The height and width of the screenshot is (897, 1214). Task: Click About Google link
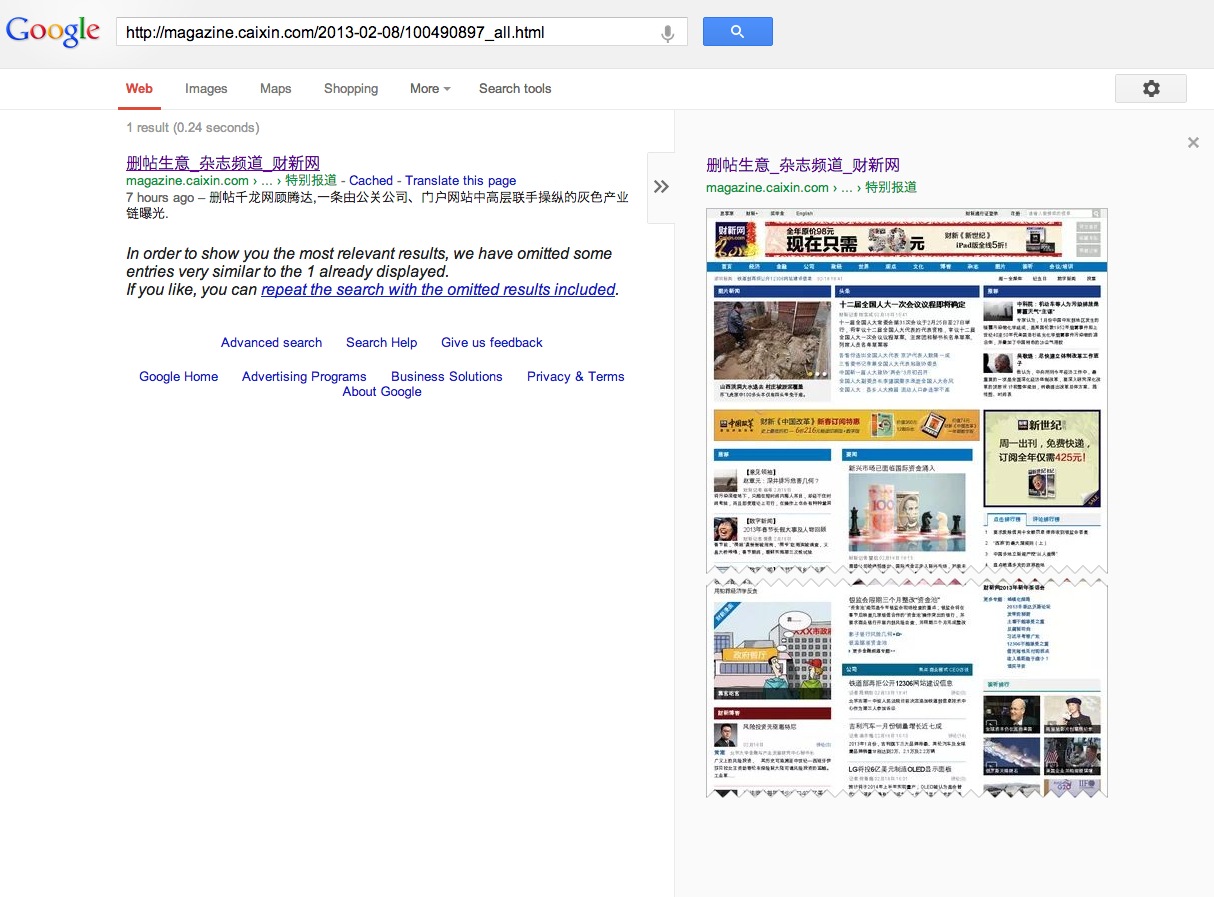click(382, 391)
